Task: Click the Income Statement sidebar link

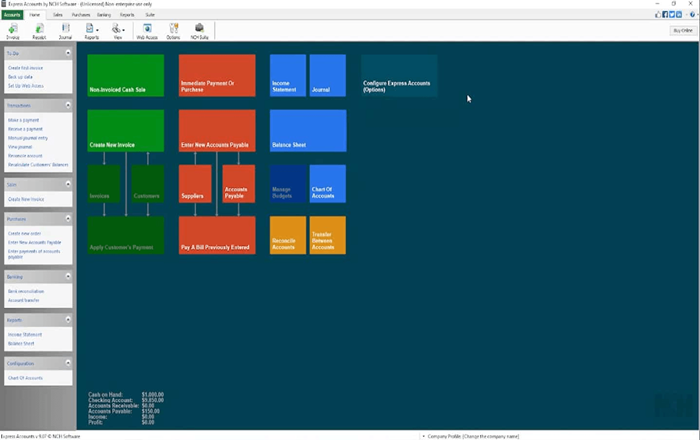Action: click(x=25, y=334)
